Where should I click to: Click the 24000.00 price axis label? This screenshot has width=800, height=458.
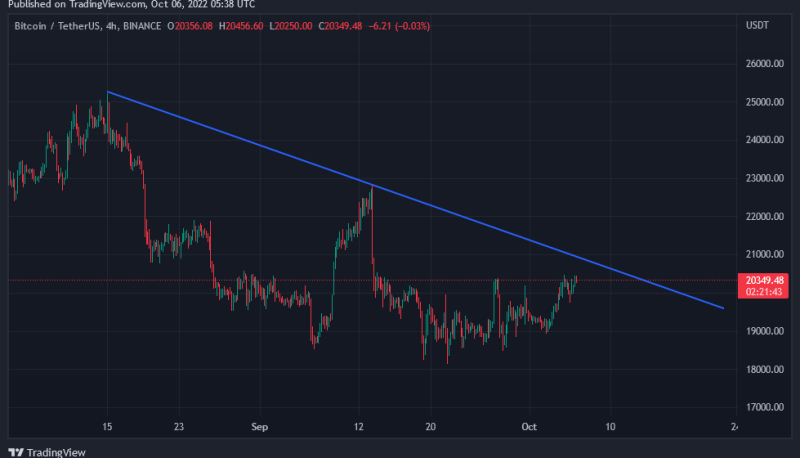click(764, 140)
